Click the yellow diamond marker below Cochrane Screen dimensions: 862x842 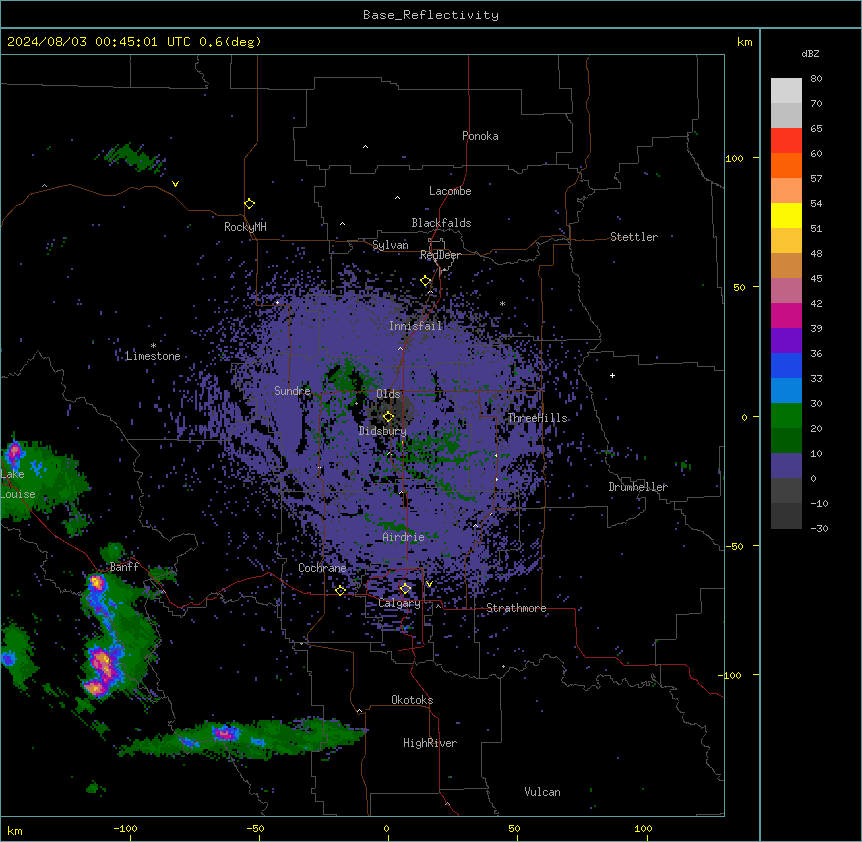340,590
